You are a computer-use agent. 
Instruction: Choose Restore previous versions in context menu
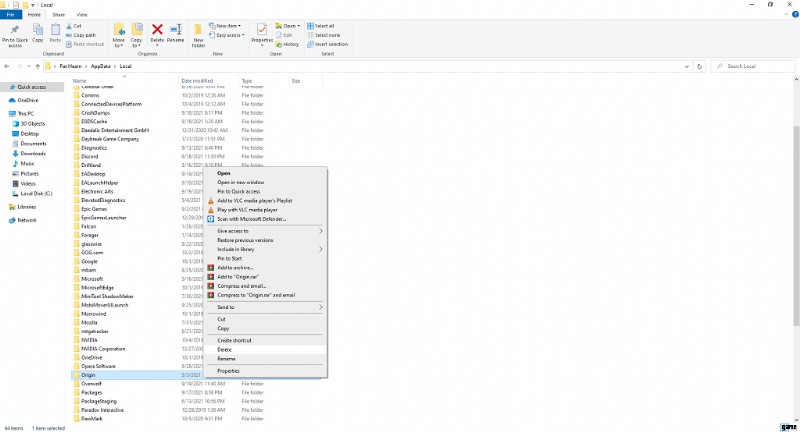click(265, 240)
